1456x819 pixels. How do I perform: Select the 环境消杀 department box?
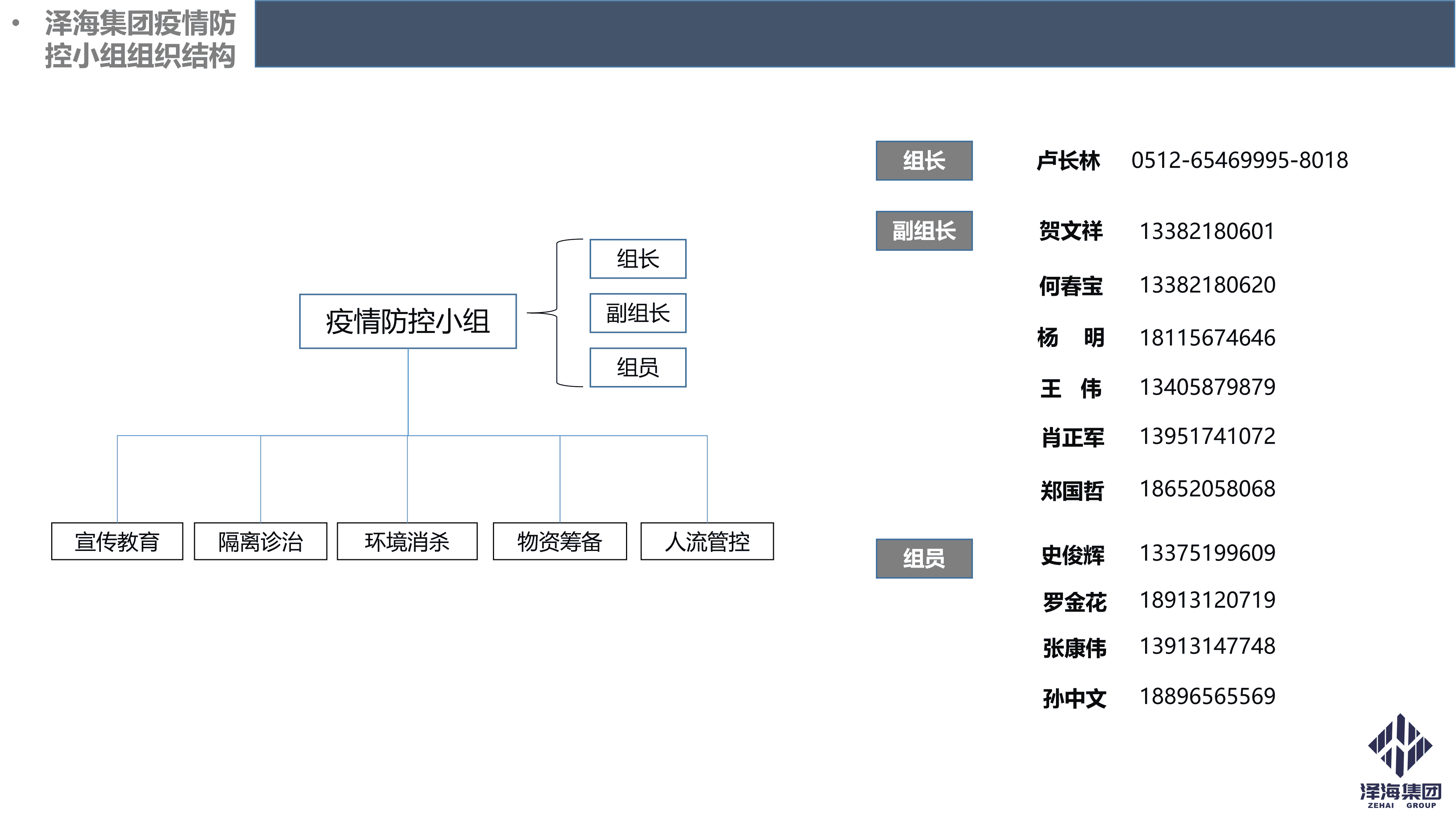point(408,541)
